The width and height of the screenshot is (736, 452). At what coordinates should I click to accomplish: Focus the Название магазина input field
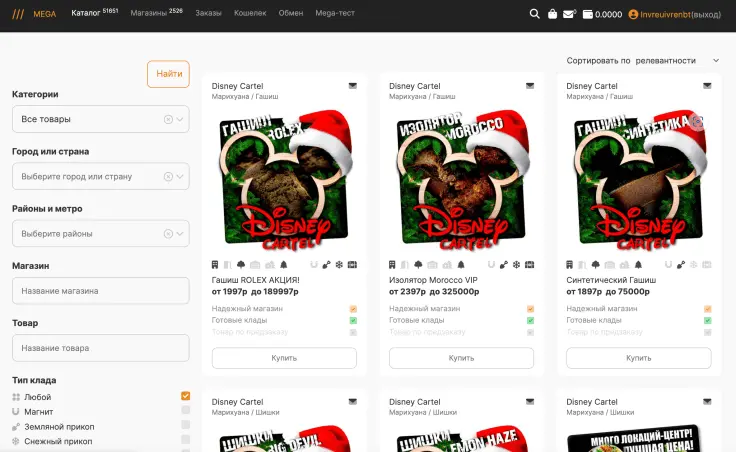tap(100, 291)
